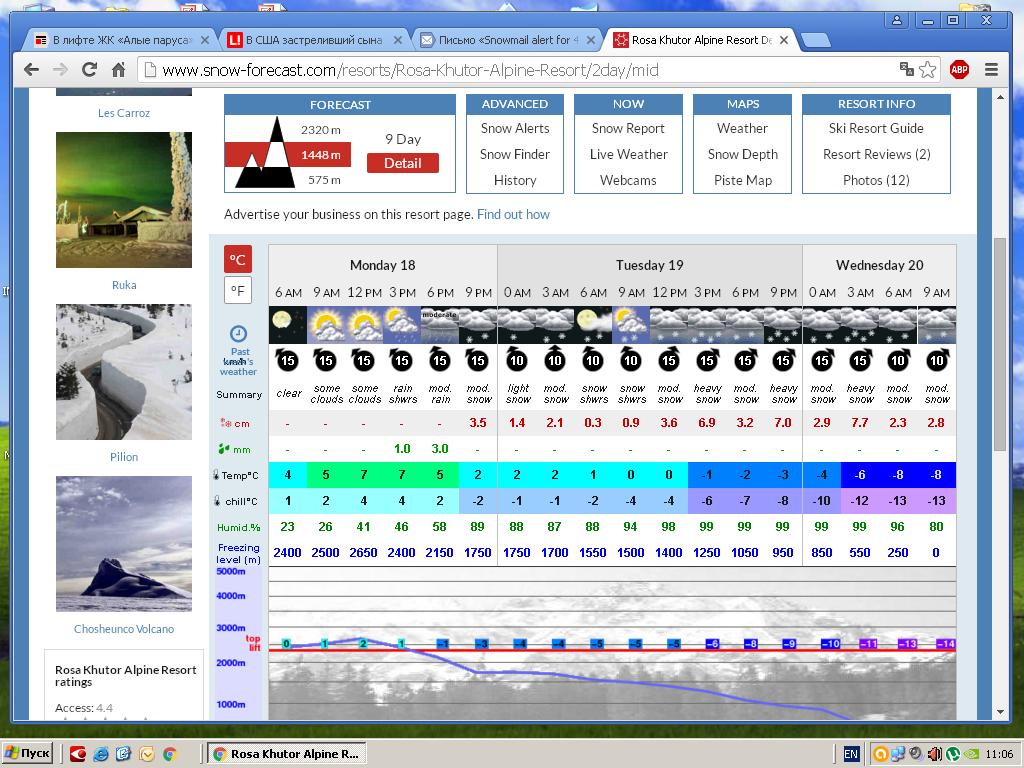Open the Пуск start button
The image size is (1024, 768).
pos(27,754)
